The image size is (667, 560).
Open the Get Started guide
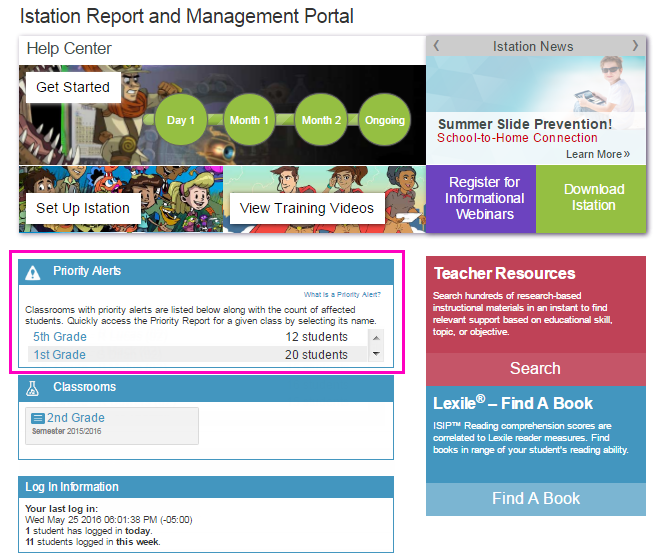73,87
